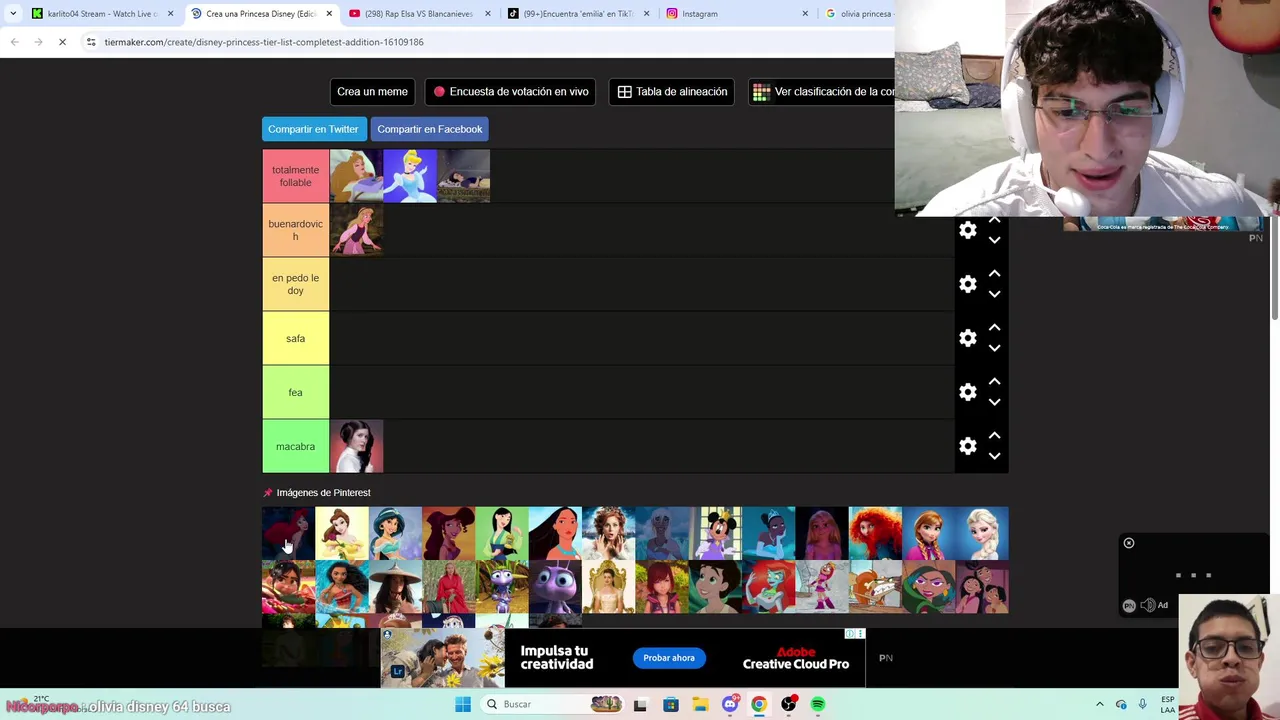Pick Merida thumbnail from image pool

point(875,533)
